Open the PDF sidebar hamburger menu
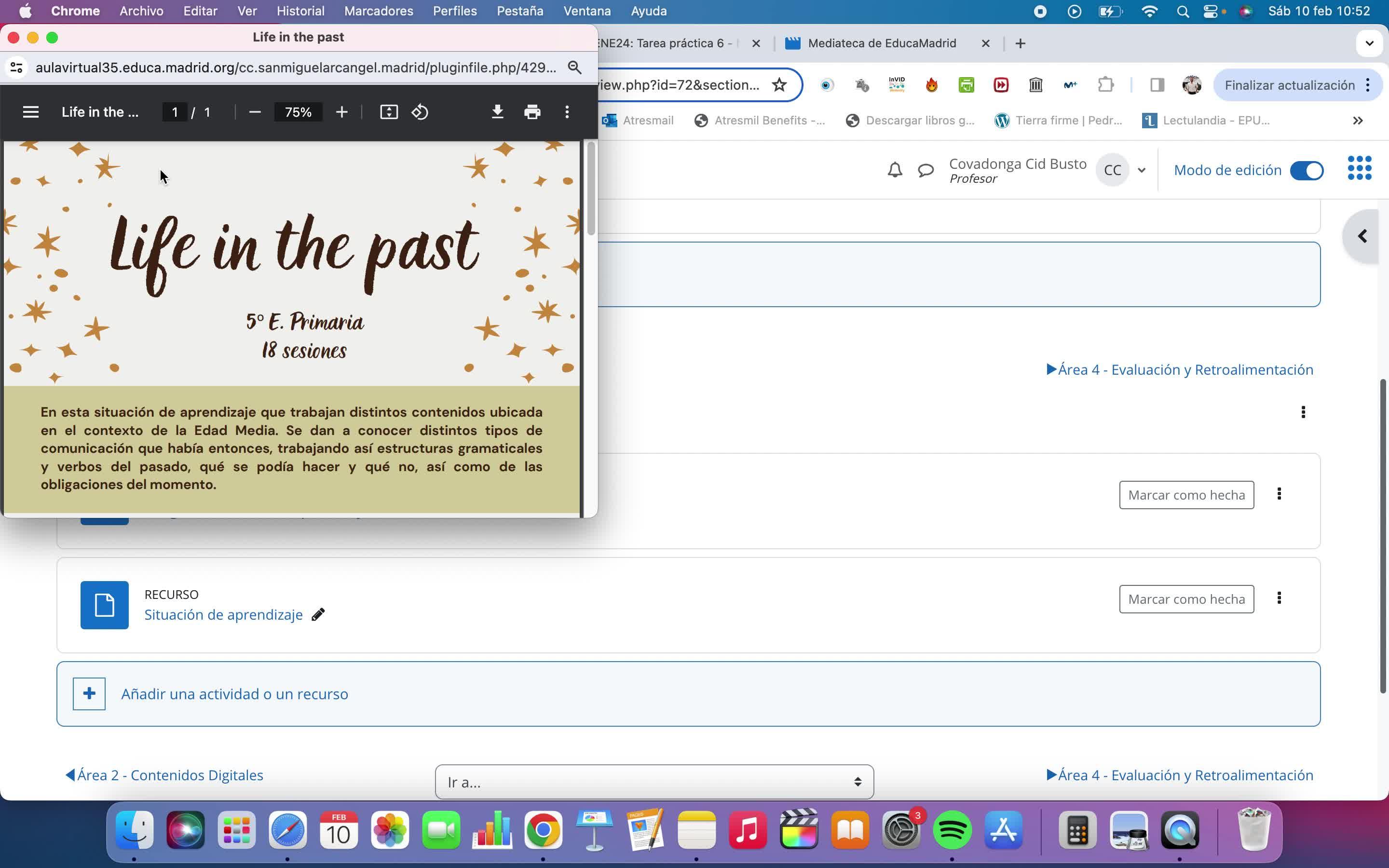Screen dimensions: 1389x868 pyautogui.click(x=30, y=112)
